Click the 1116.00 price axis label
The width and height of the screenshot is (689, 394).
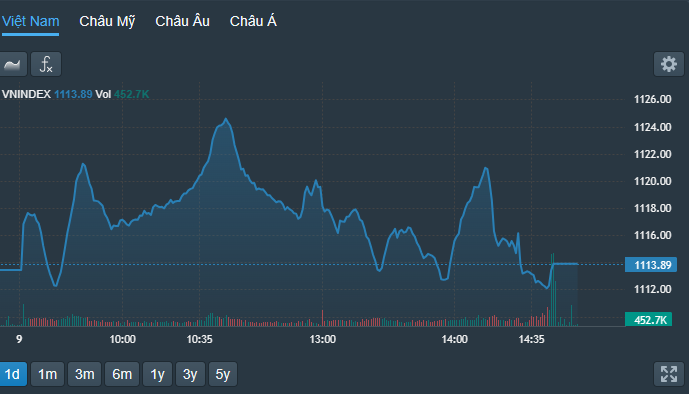(x=653, y=235)
